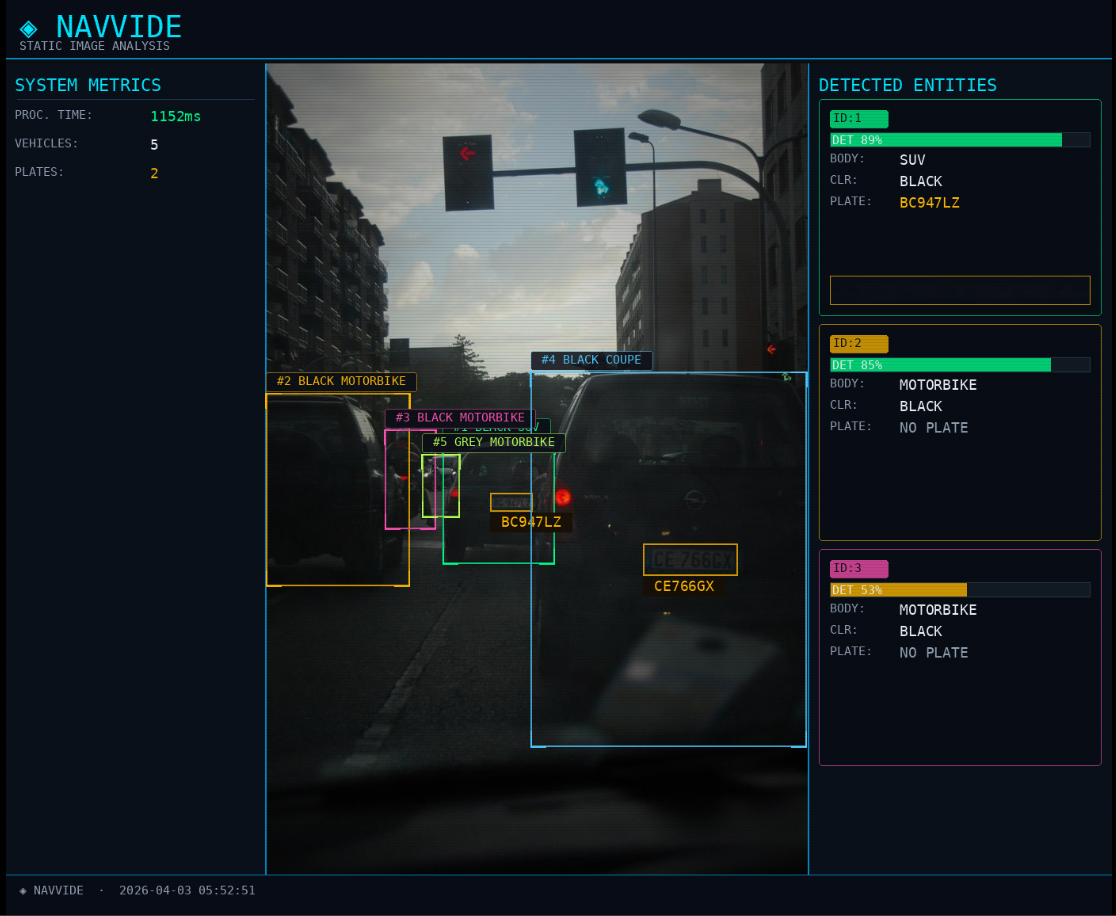Click the DETECTED ENTITIES panel header

pos(907,85)
